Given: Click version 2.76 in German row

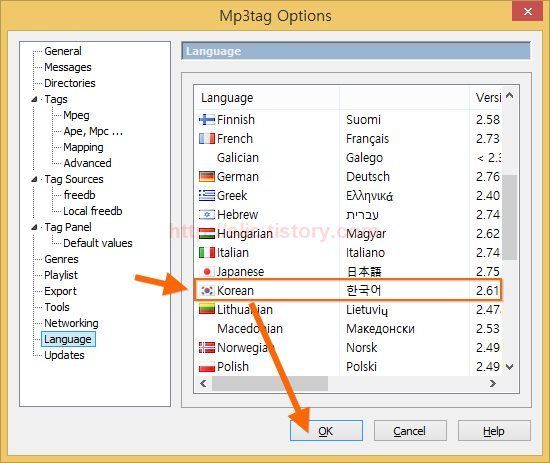Looking at the screenshot, I should tap(488, 176).
